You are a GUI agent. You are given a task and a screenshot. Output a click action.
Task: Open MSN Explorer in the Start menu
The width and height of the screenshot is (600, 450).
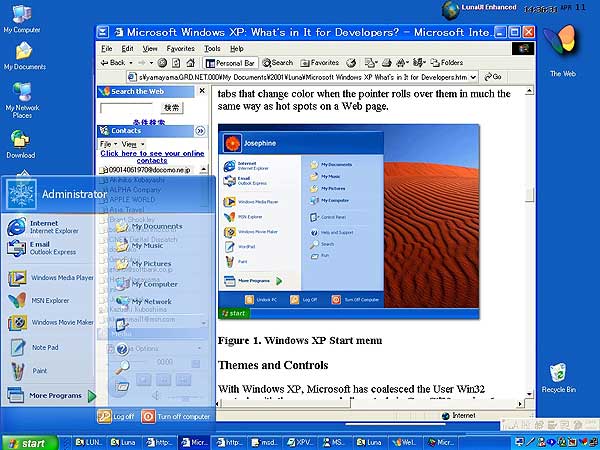coord(39,300)
